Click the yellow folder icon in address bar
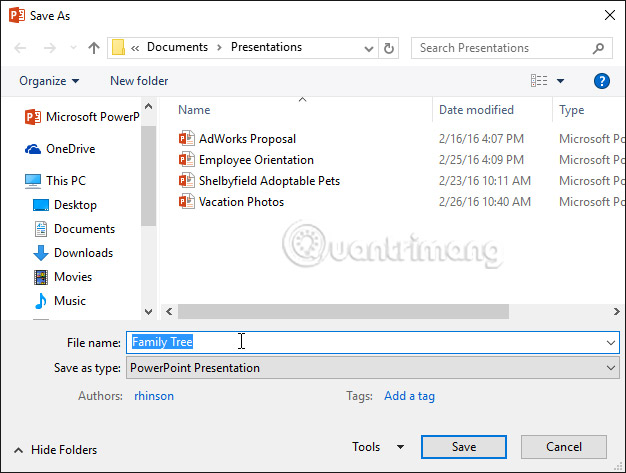626x473 pixels. [x=118, y=47]
